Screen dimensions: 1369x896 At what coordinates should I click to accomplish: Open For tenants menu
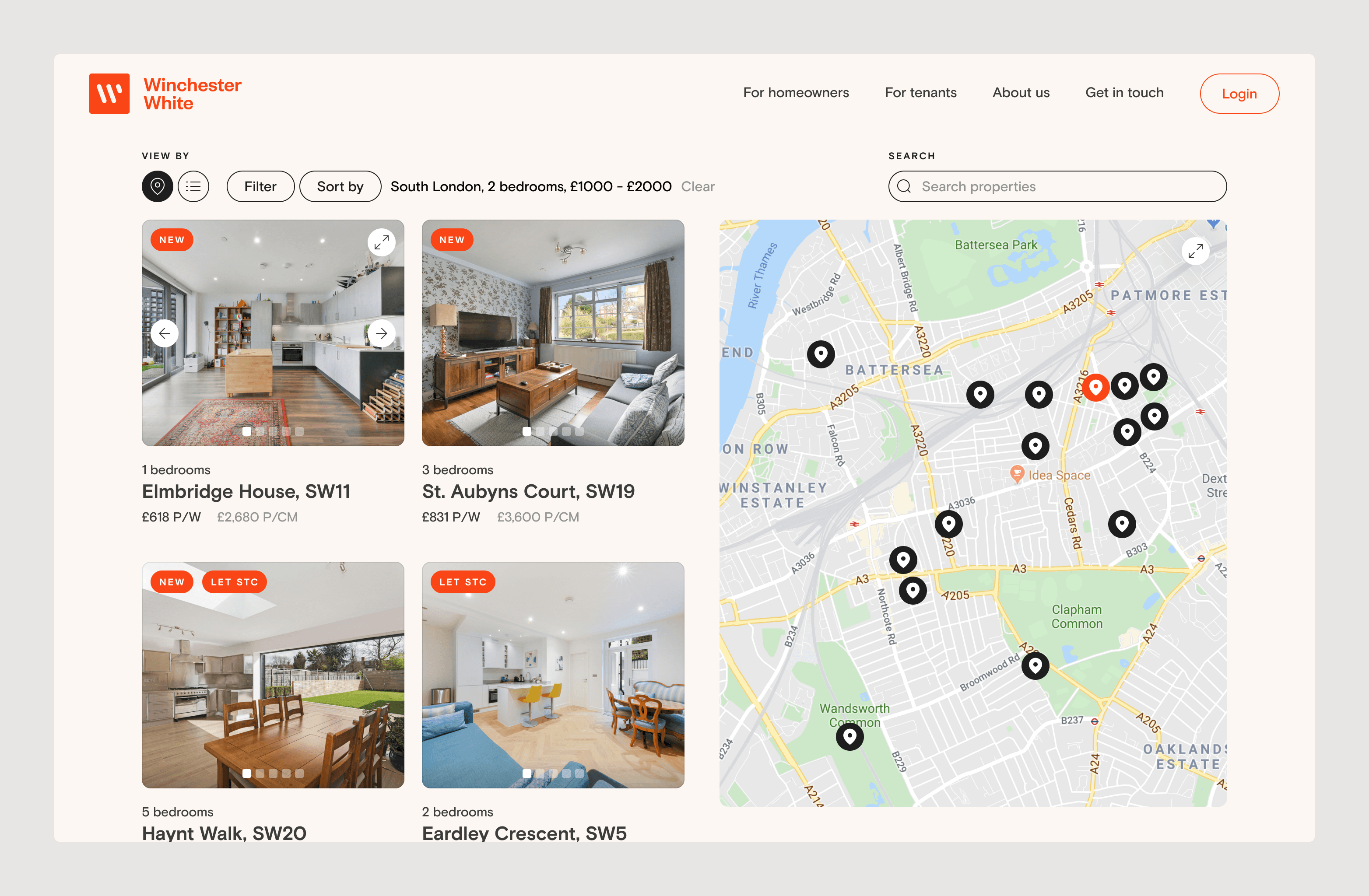pyautogui.click(x=920, y=93)
